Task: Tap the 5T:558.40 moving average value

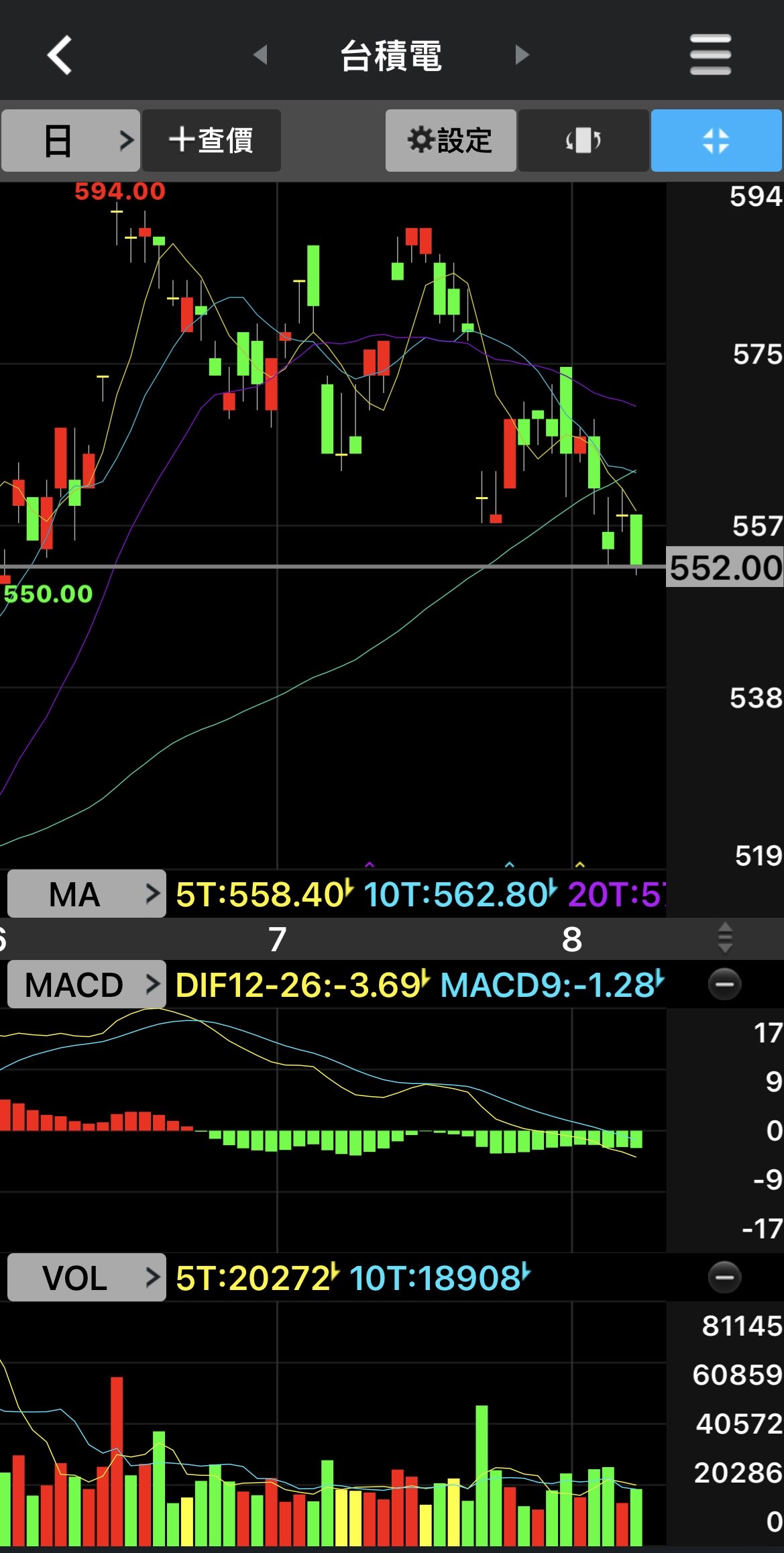Action: click(265, 894)
